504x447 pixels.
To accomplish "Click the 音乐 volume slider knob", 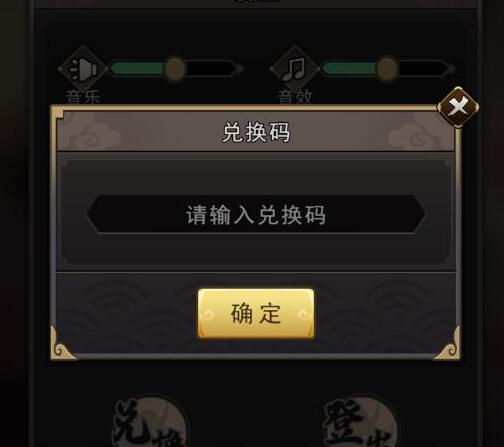I will pyautogui.click(x=175, y=69).
